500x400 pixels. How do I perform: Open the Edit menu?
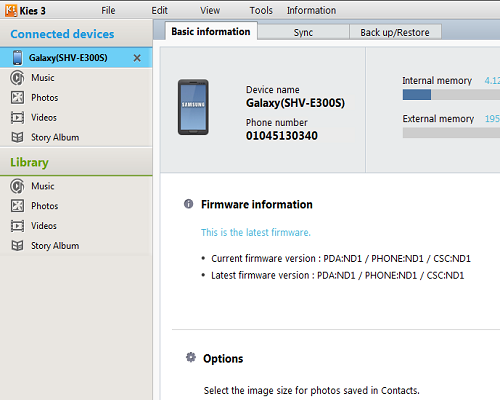point(159,11)
